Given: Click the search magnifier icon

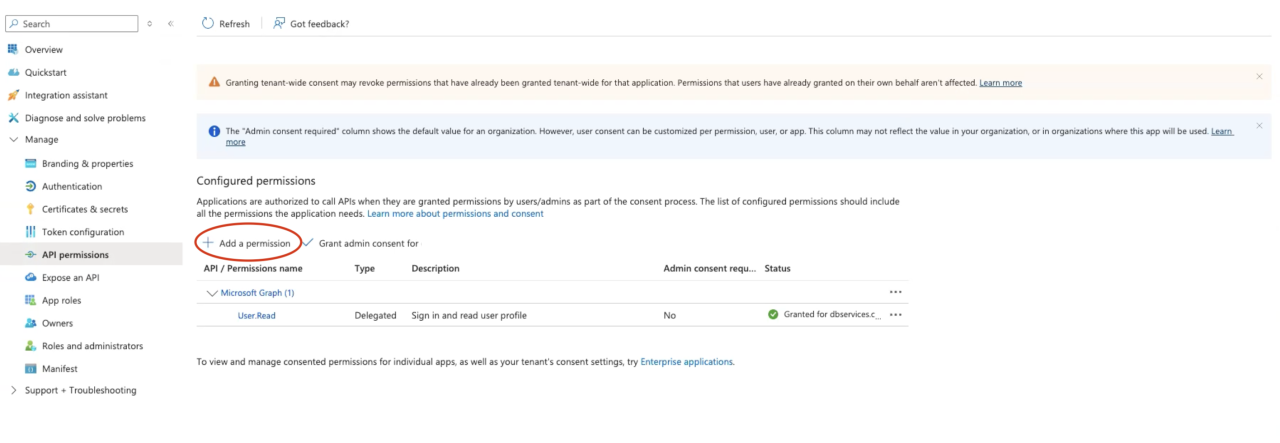Looking at the screenshot, I should 14,23.
